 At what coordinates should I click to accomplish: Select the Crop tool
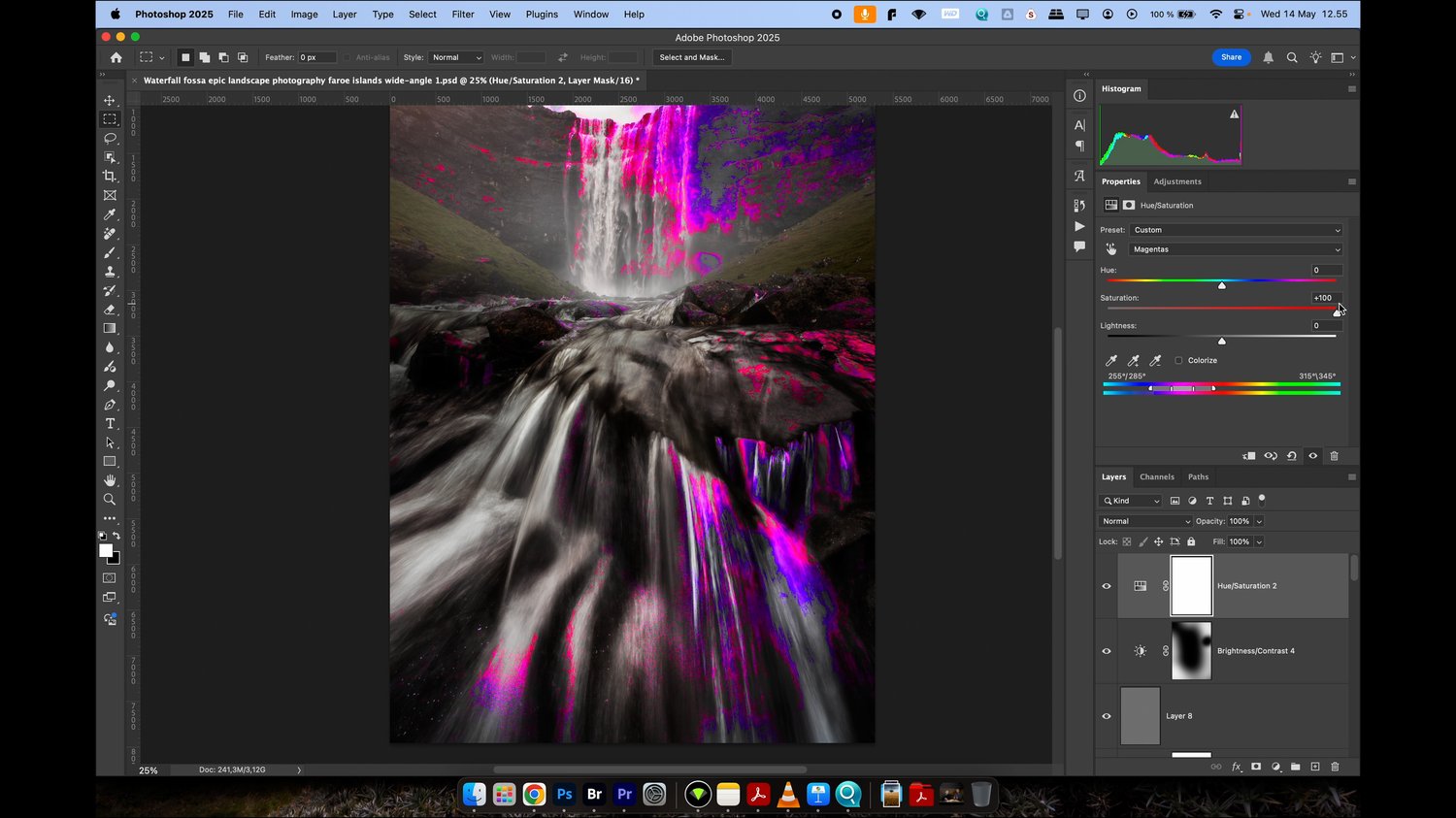click(x=110, y=177)
